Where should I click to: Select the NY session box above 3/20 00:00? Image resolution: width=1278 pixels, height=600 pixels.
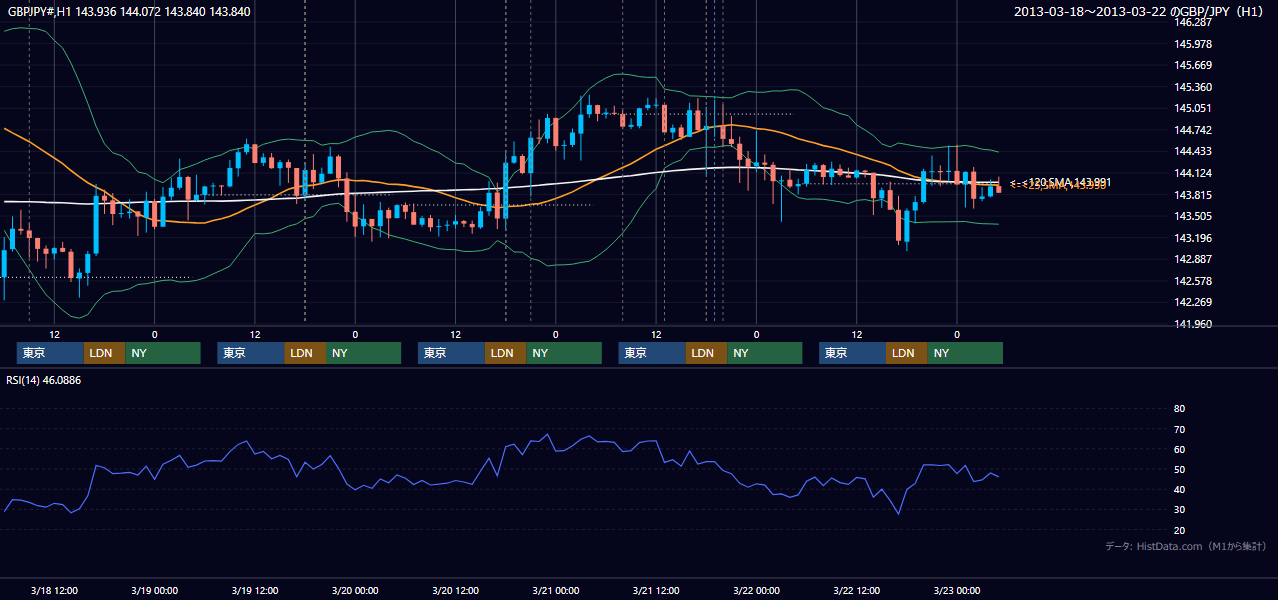[x=363, y=353]
